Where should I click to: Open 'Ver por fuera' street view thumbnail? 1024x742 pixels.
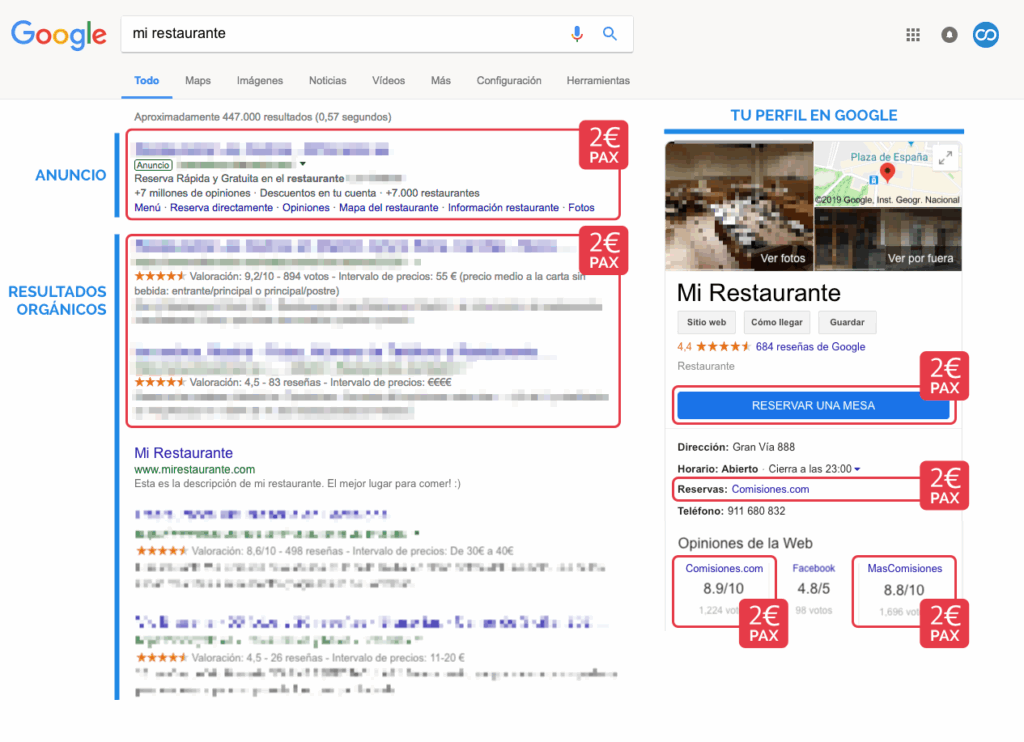point(888,239)
